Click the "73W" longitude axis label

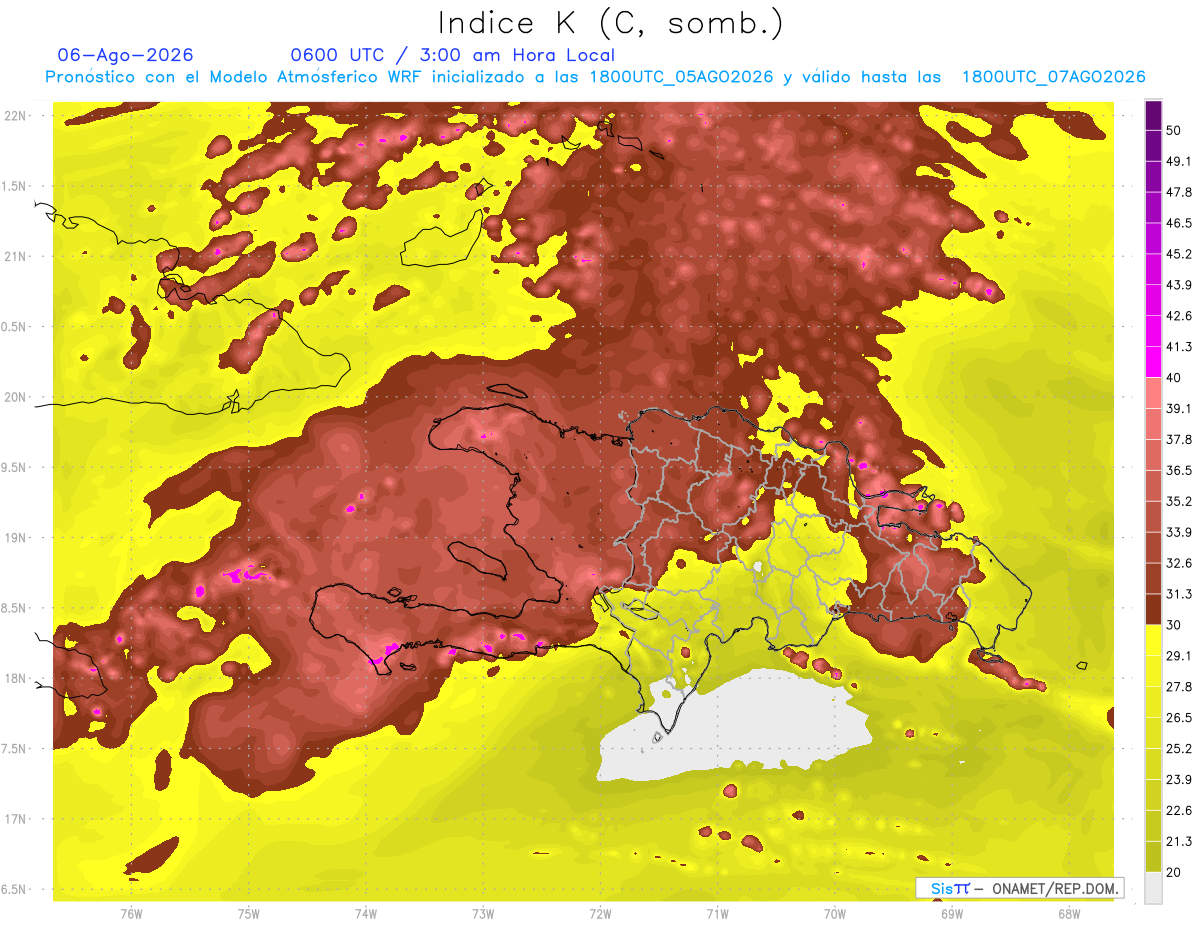click(483, 914)
